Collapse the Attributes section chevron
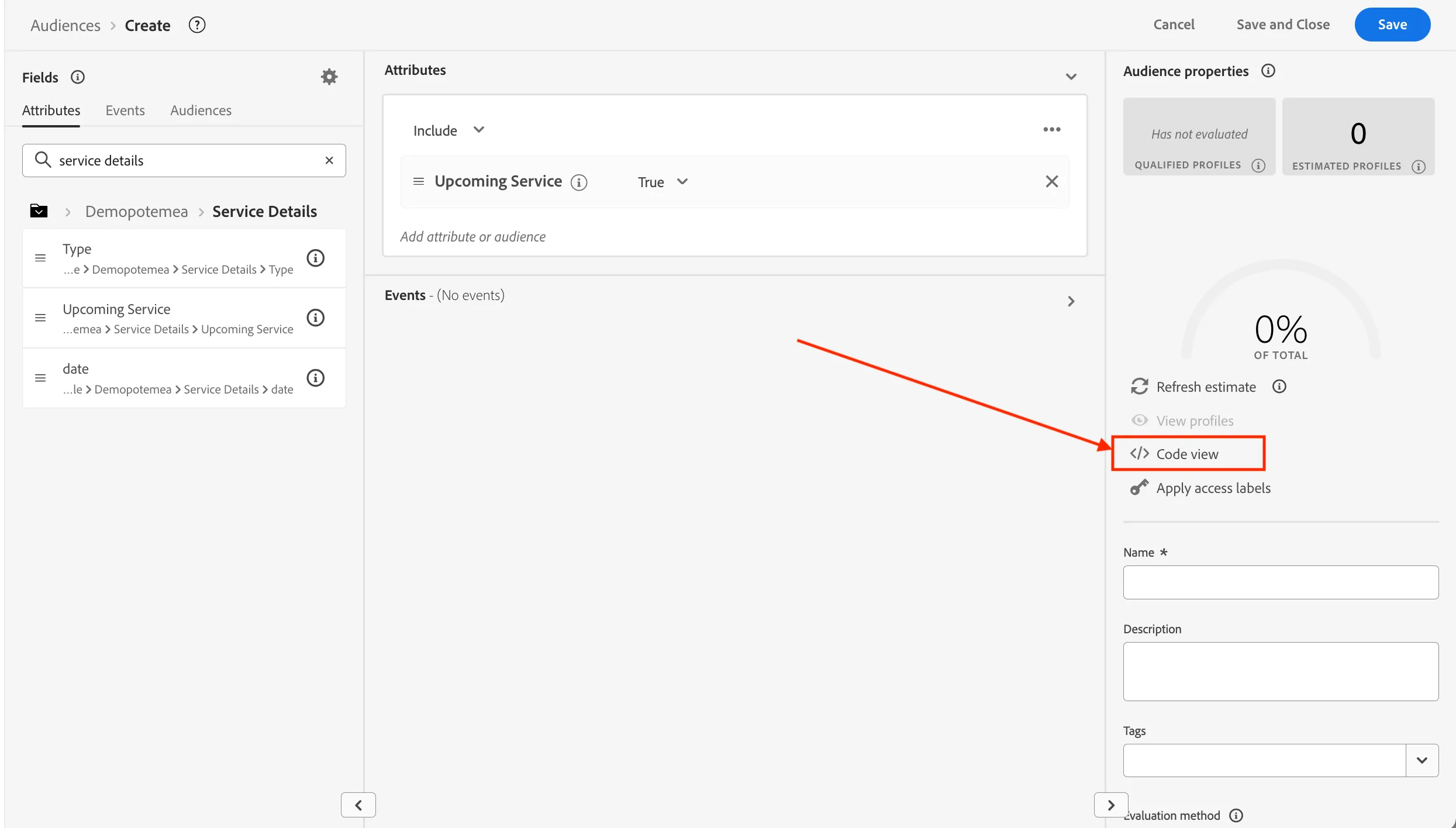Screen dimensions: 1456x828 point(1071,77)
